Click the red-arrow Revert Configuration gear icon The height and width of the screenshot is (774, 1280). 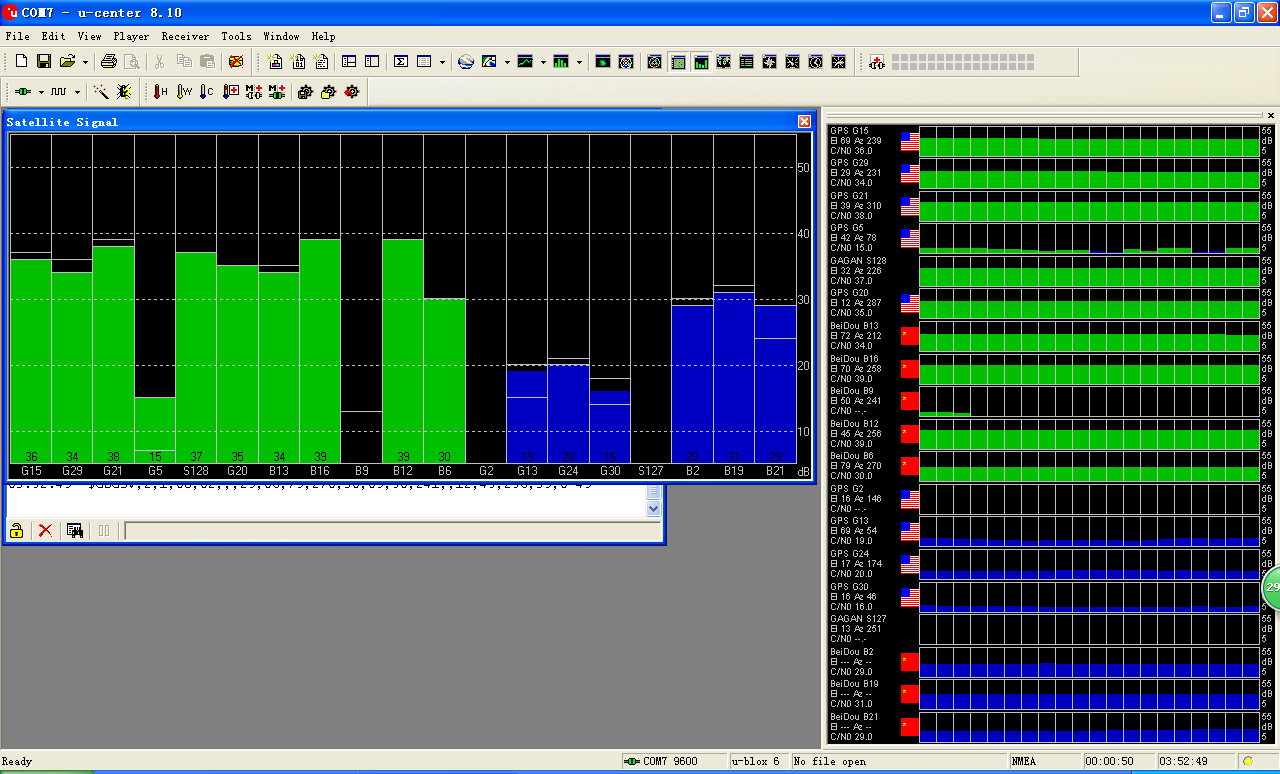(x=351, y=92)
